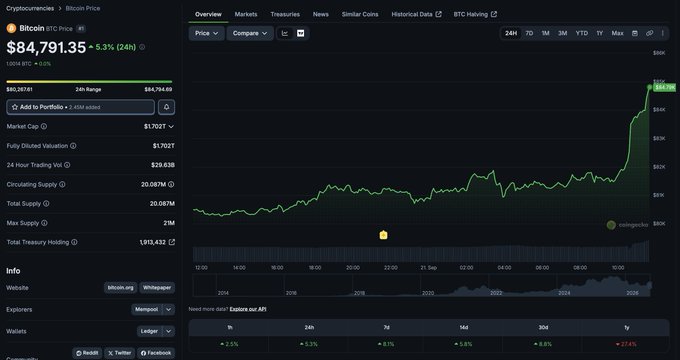Open the Ledger wallet link
The image size is (680, 360).
point(149,331)
